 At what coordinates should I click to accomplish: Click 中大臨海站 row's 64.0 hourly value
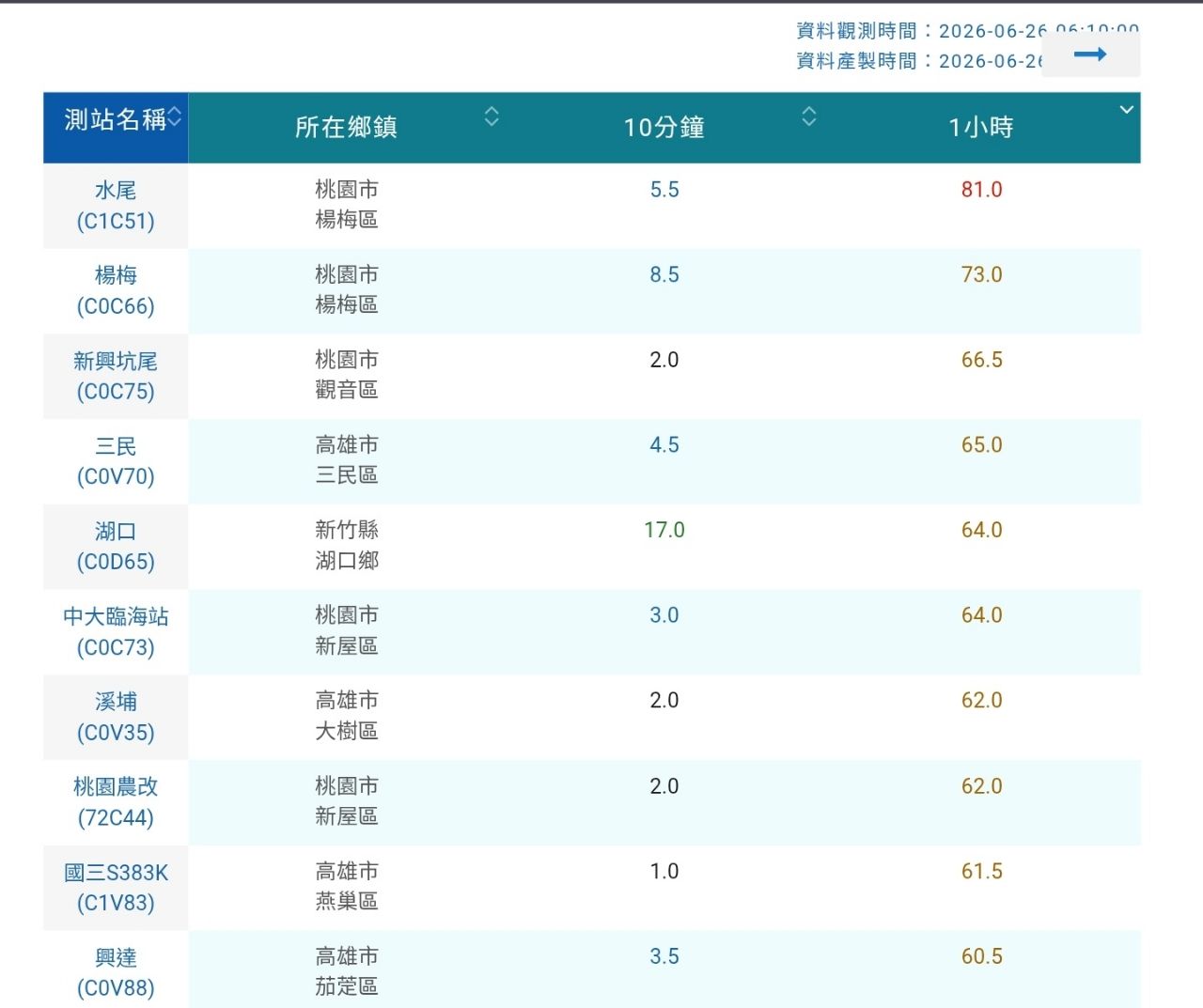[982, 615]
